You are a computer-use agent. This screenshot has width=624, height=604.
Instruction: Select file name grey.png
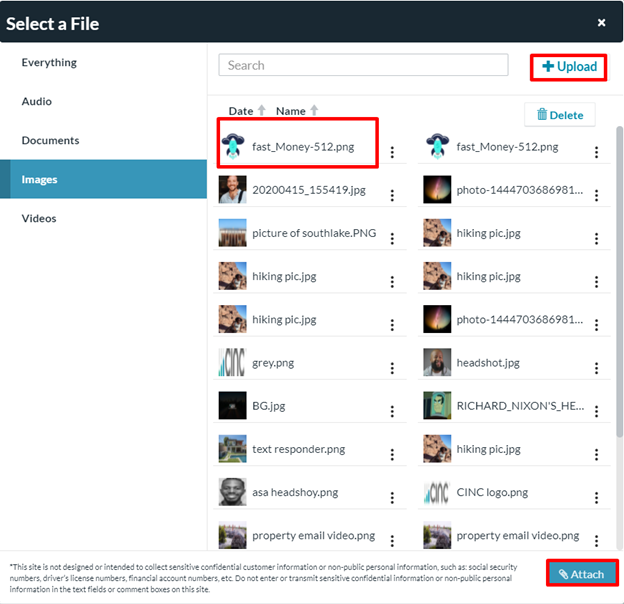273,363
